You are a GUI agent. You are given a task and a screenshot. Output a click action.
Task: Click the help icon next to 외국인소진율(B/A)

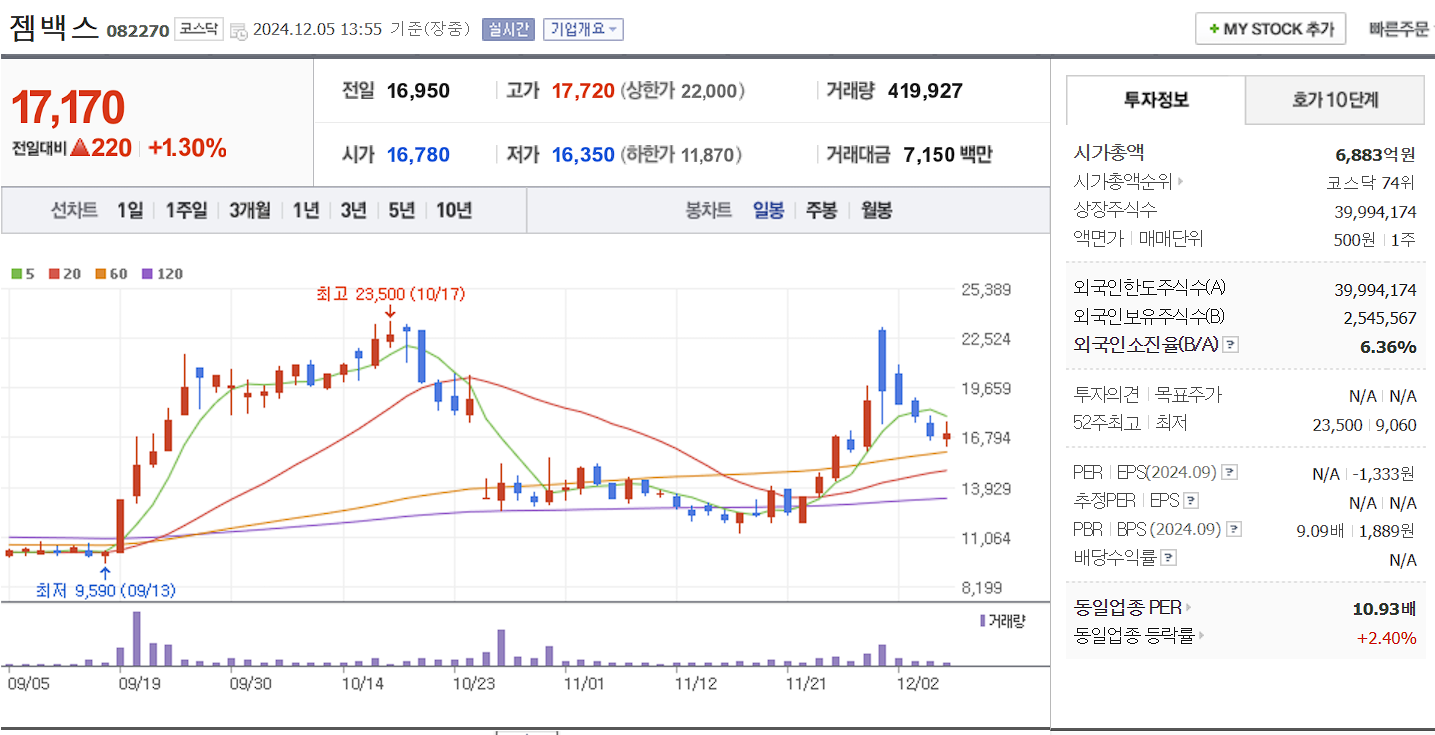pyautogui.click(x=1232, y=344)
